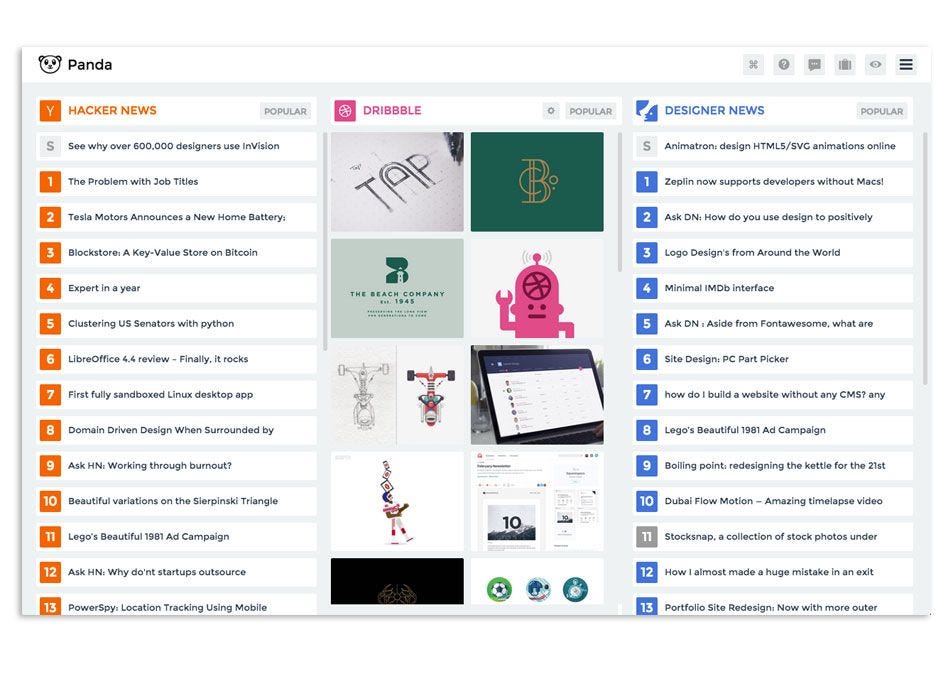This screenshot has height=675, width=950.
Task: Open 'Lego's Beautiful 1981 Ad Campaign' in Hacker News
Action: click(176, 537)
